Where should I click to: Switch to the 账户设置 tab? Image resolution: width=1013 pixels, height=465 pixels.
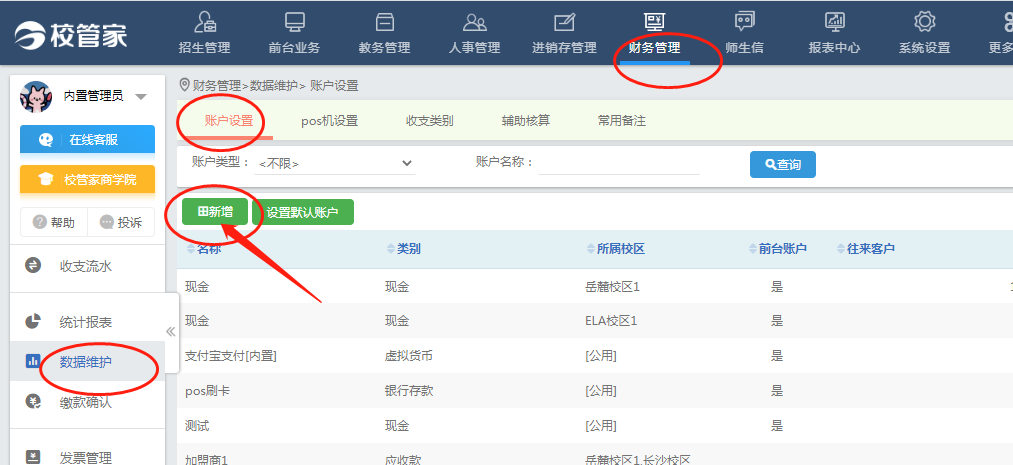point(229,121)
